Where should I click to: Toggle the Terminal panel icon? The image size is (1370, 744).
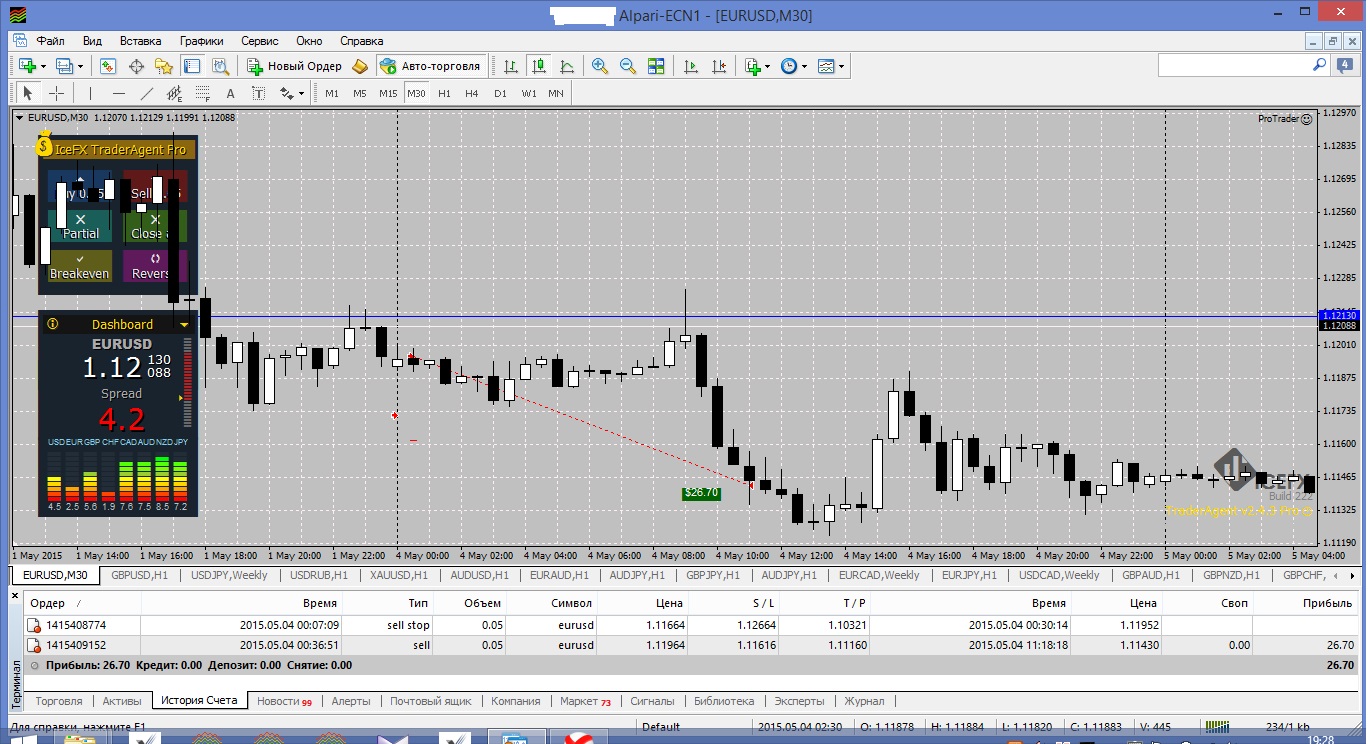(x=192, y=66)
